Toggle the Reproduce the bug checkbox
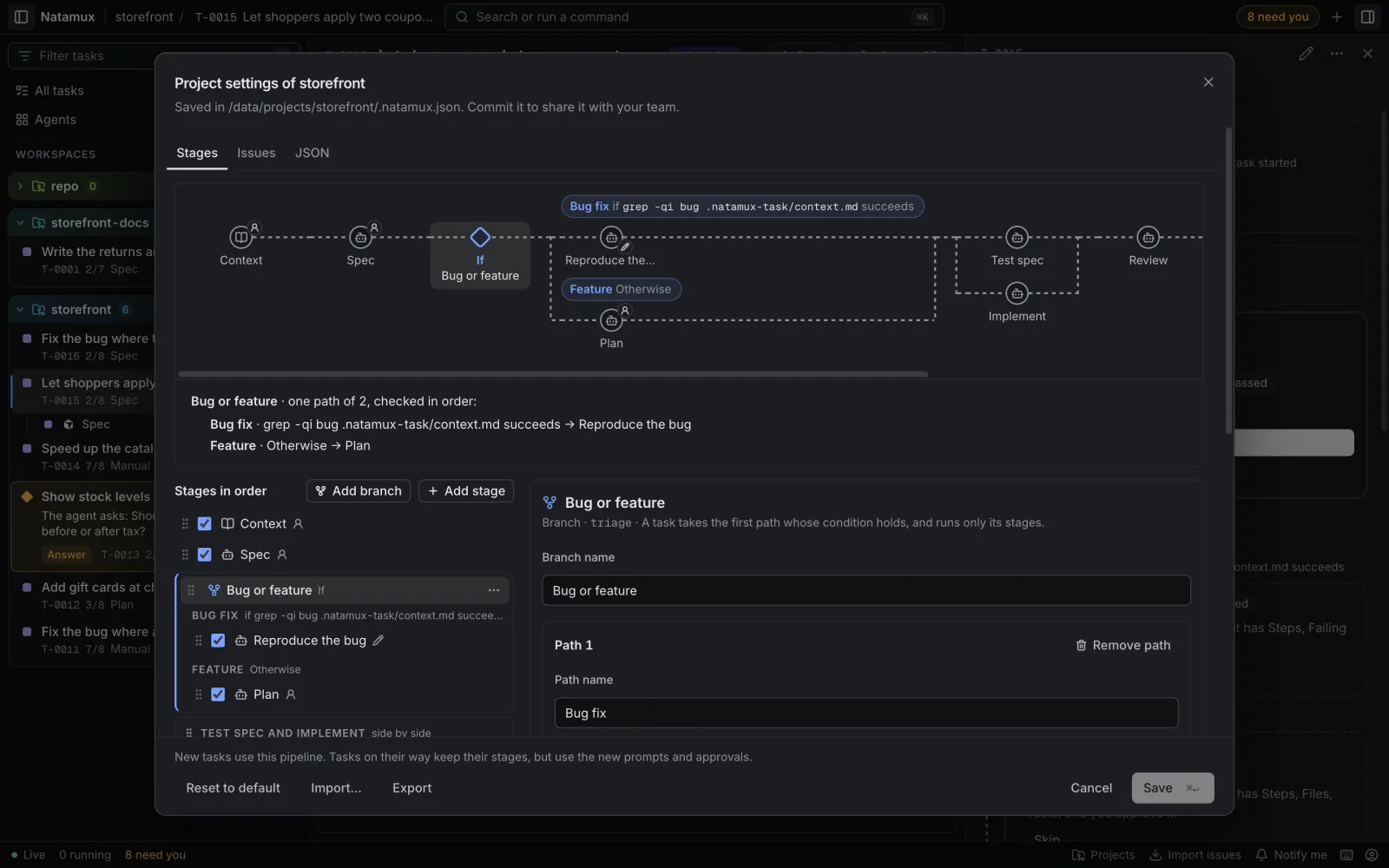The height and width of the screenshot is (868, 1389). 218,641
